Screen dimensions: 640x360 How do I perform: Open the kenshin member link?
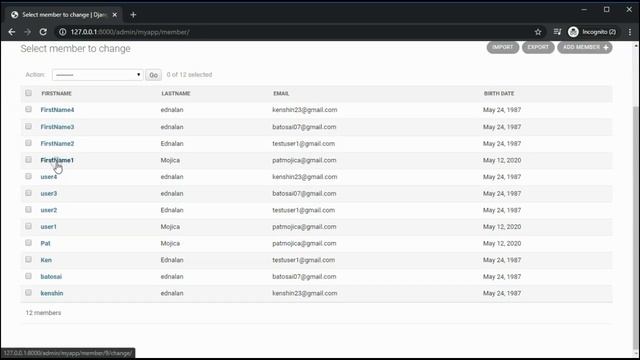52,293
